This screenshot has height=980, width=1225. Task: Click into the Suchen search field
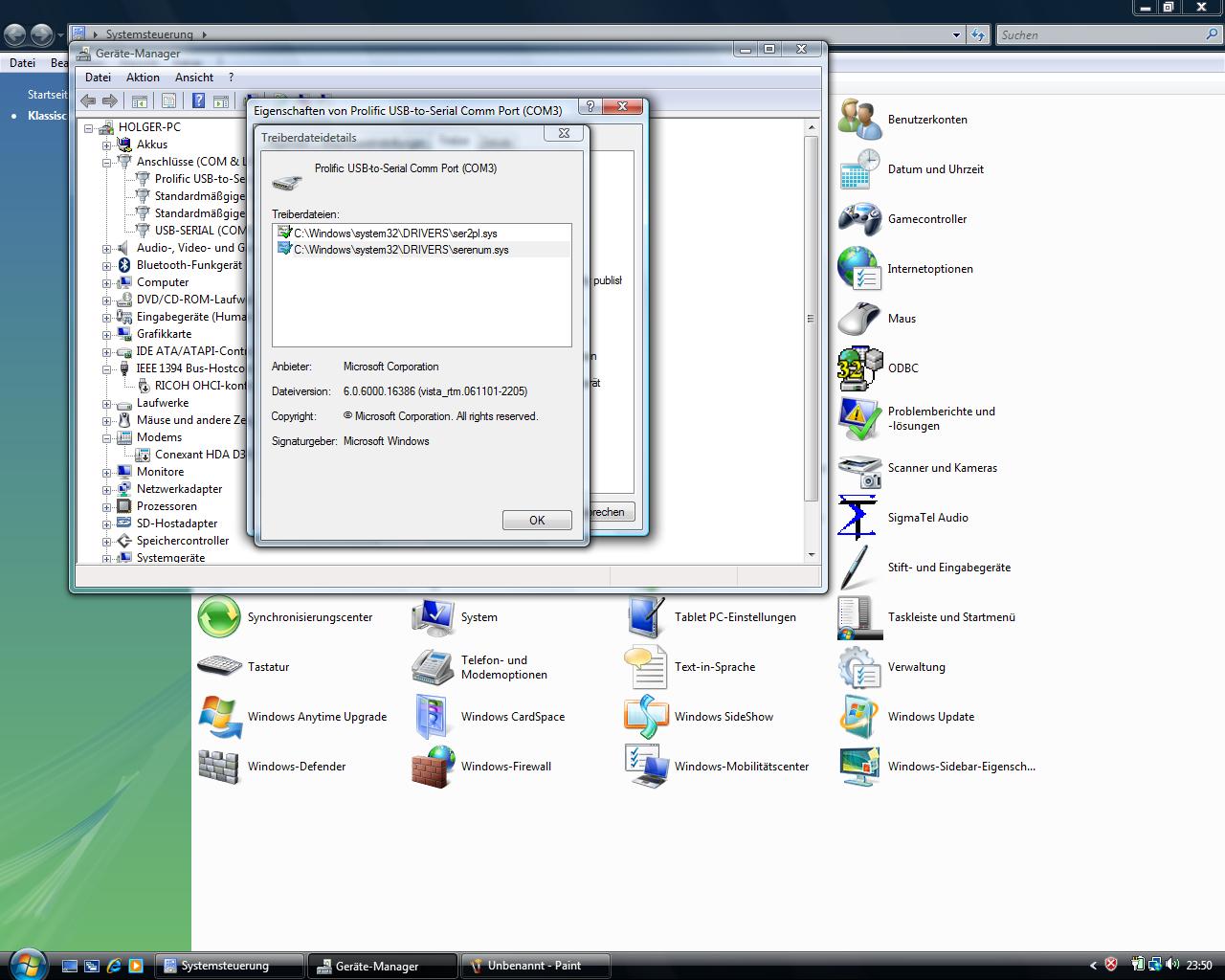(x=1099, y=35)
